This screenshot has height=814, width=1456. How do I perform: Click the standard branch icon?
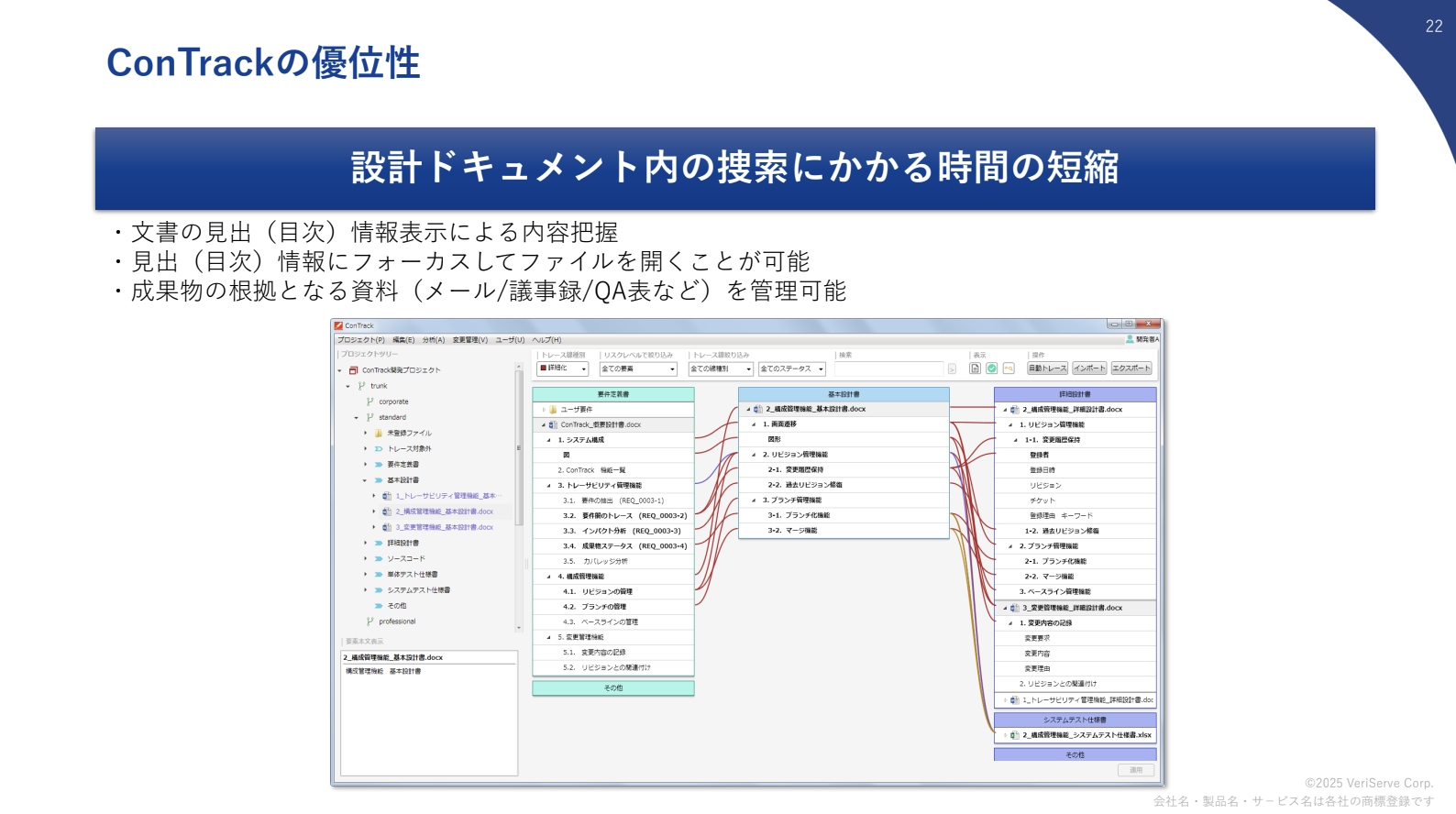pyautogui.click(x=370, y=417)
